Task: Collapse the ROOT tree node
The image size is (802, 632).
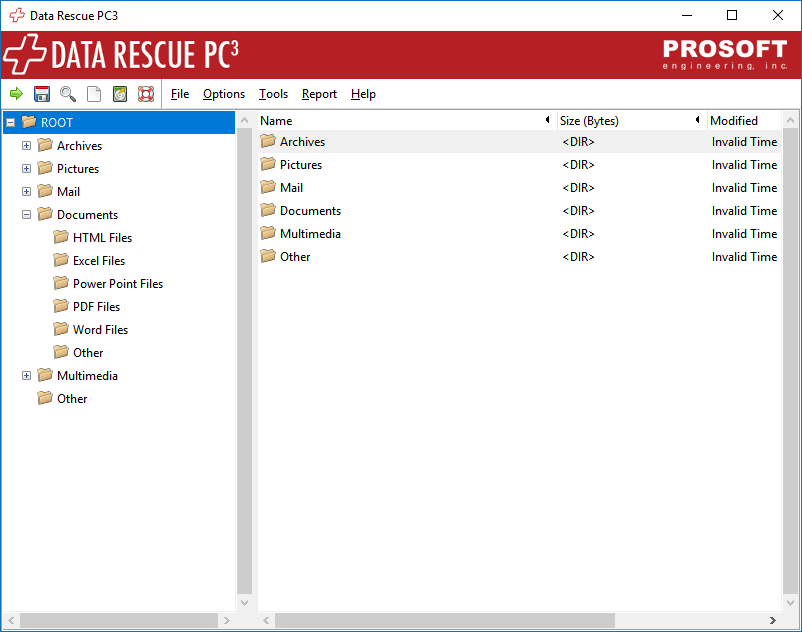Action: (11, 123)
